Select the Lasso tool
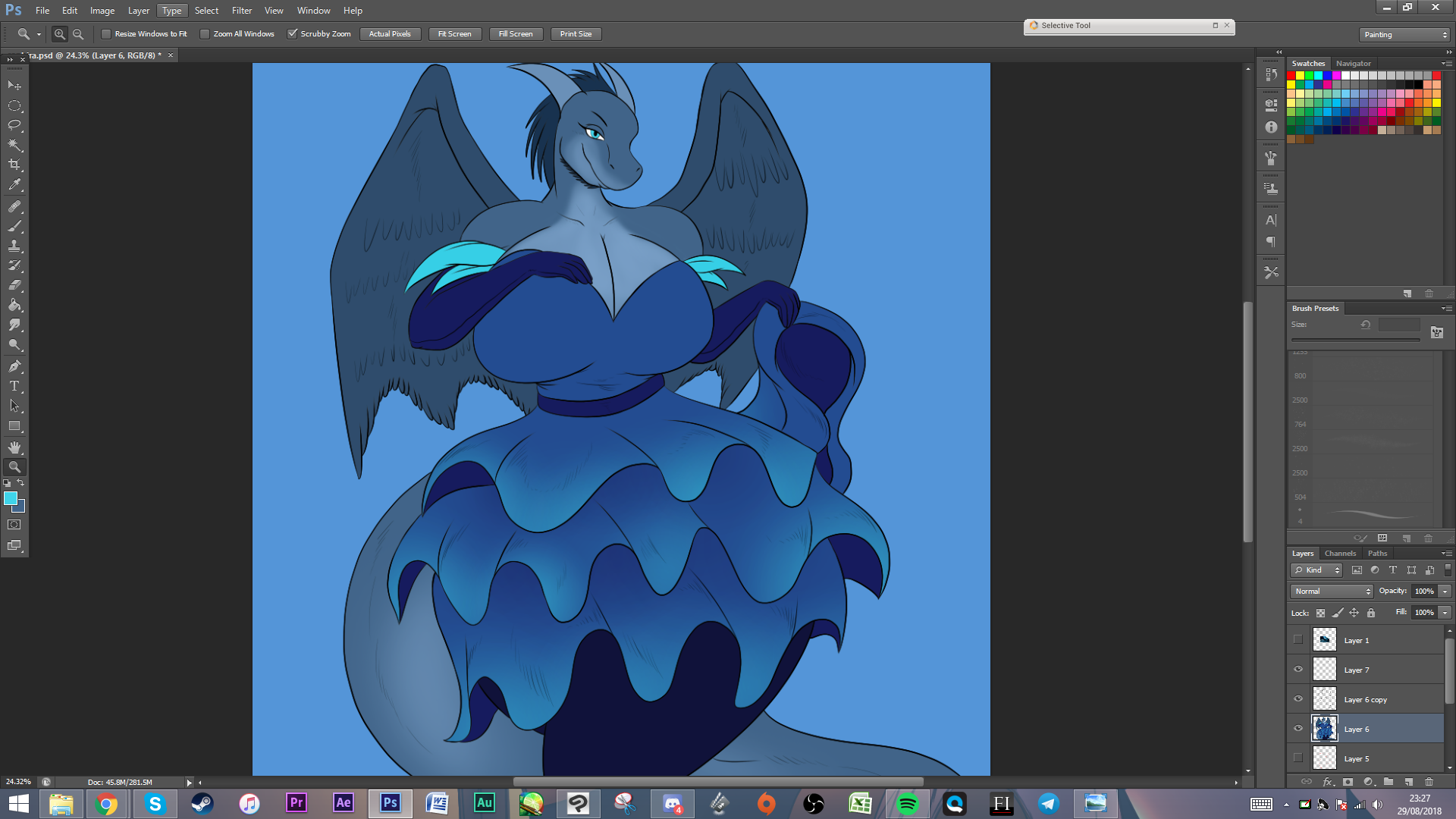The height and width of the screenshot is (819, 1456). (14, 125)
